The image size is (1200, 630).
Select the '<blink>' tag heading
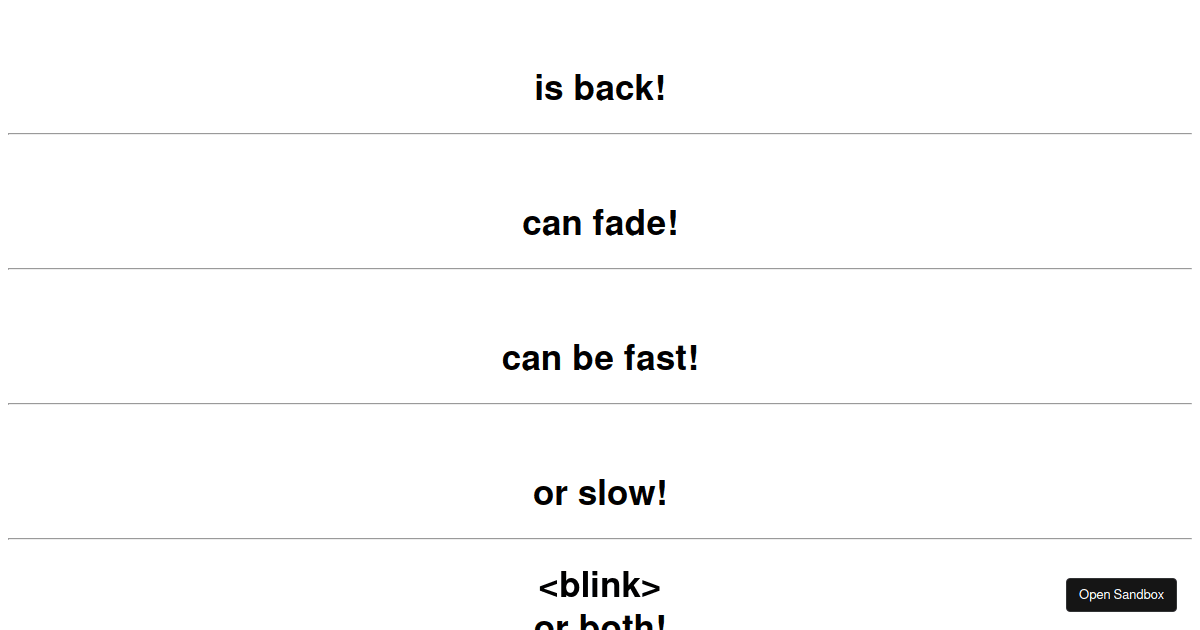click(599, 586)
